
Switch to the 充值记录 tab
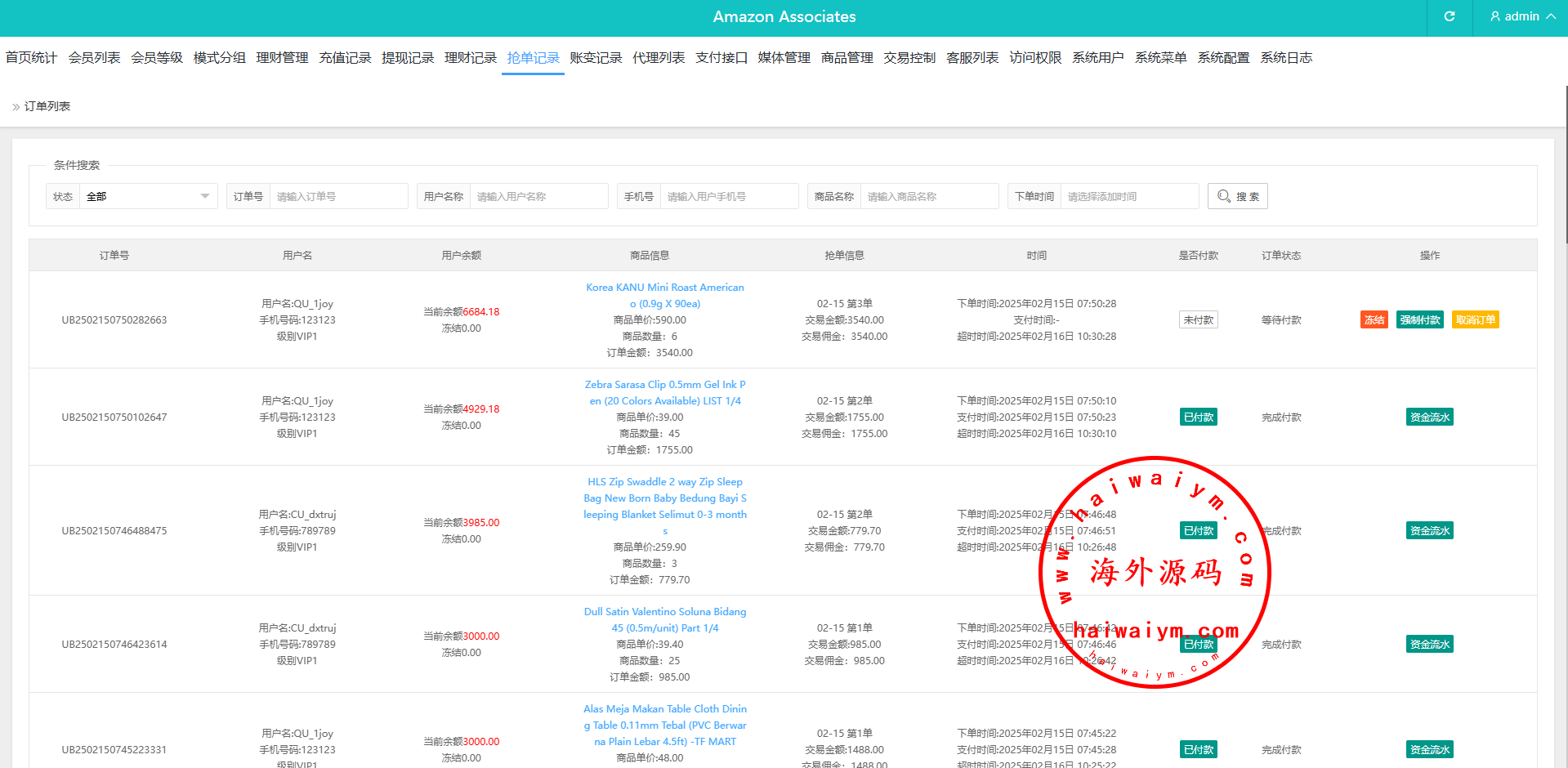click(345, 58)
